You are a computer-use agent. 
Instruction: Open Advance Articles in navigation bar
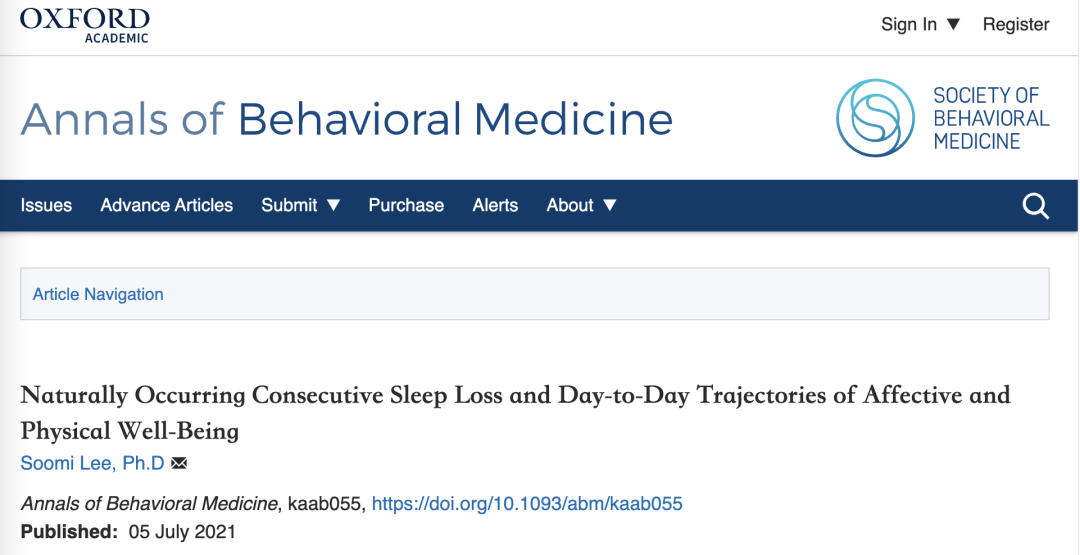[x=167, y=205]
